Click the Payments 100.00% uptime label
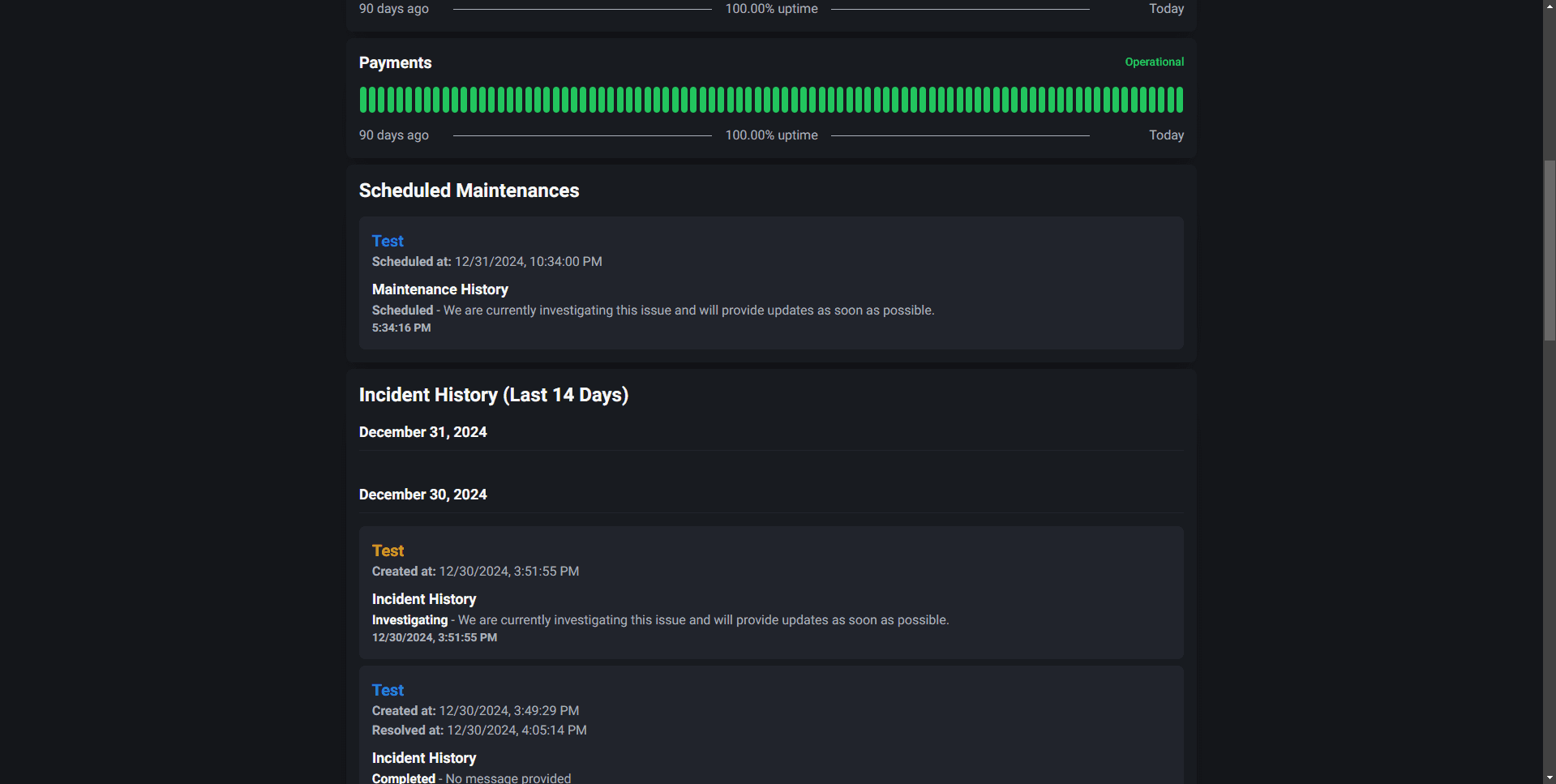The height and width of the screenshot is (784, 1556). click(x=771, y=135)
